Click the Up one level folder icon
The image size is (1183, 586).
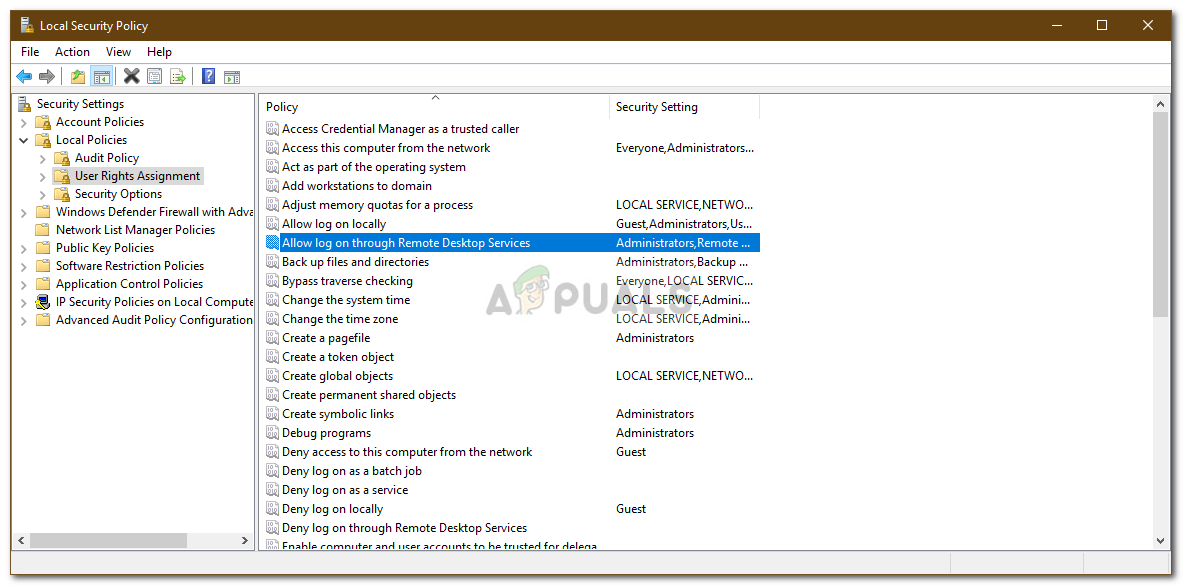78,76
